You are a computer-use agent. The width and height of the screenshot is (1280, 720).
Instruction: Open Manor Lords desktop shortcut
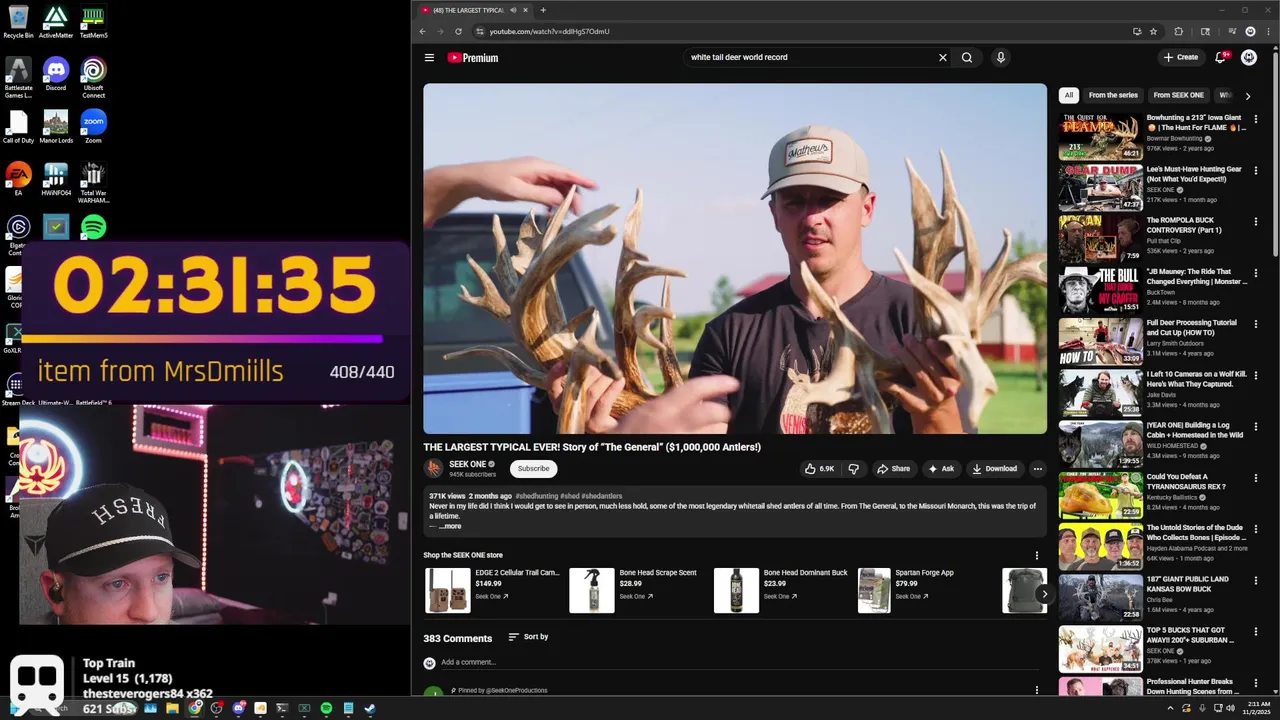56,127
